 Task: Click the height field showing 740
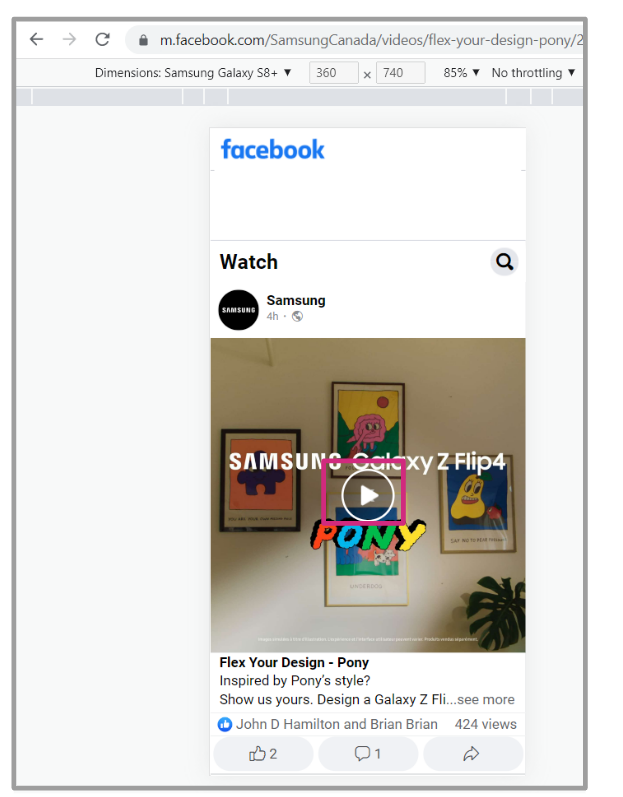click(x=400, y=73)
